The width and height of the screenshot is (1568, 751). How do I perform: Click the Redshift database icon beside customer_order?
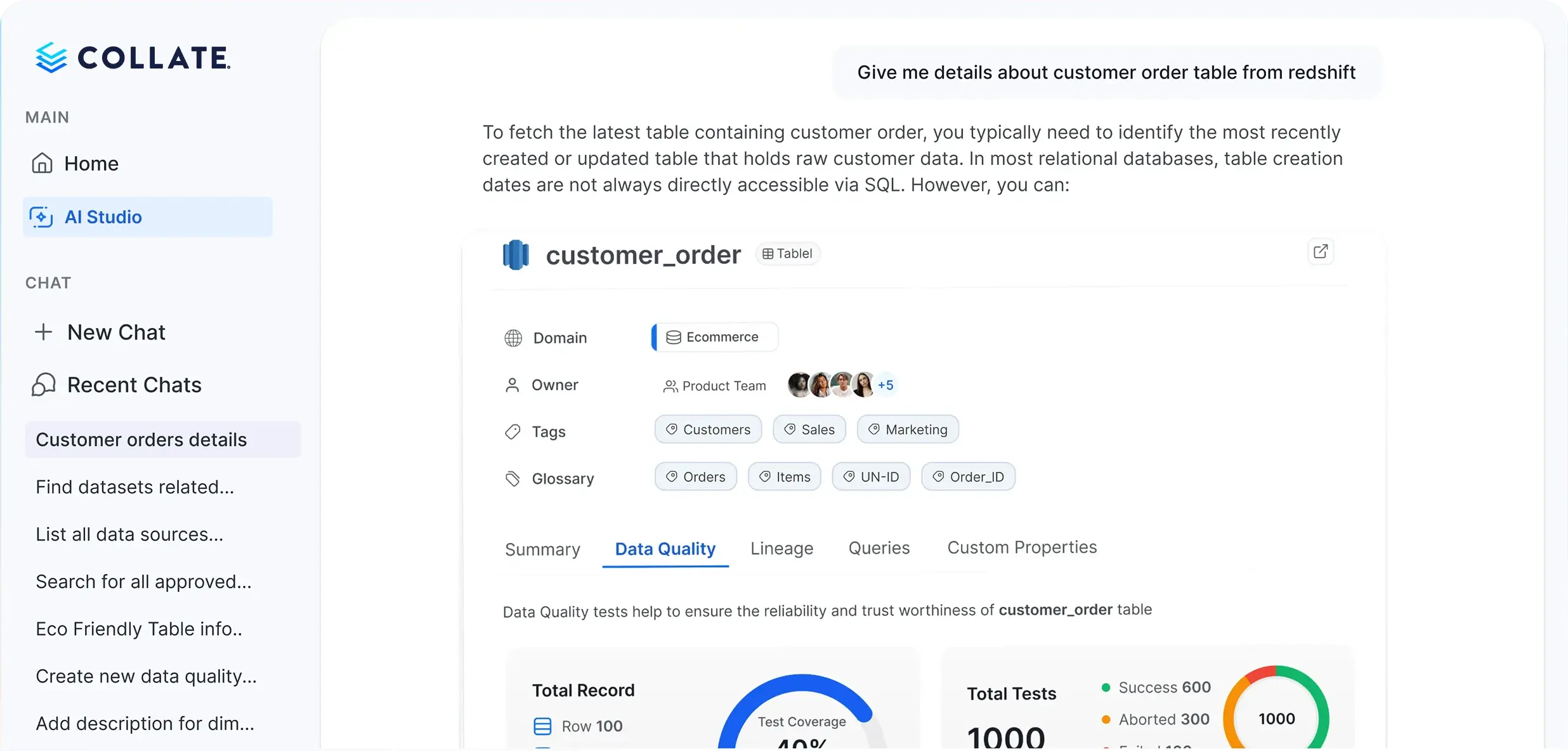coord(516,255)
